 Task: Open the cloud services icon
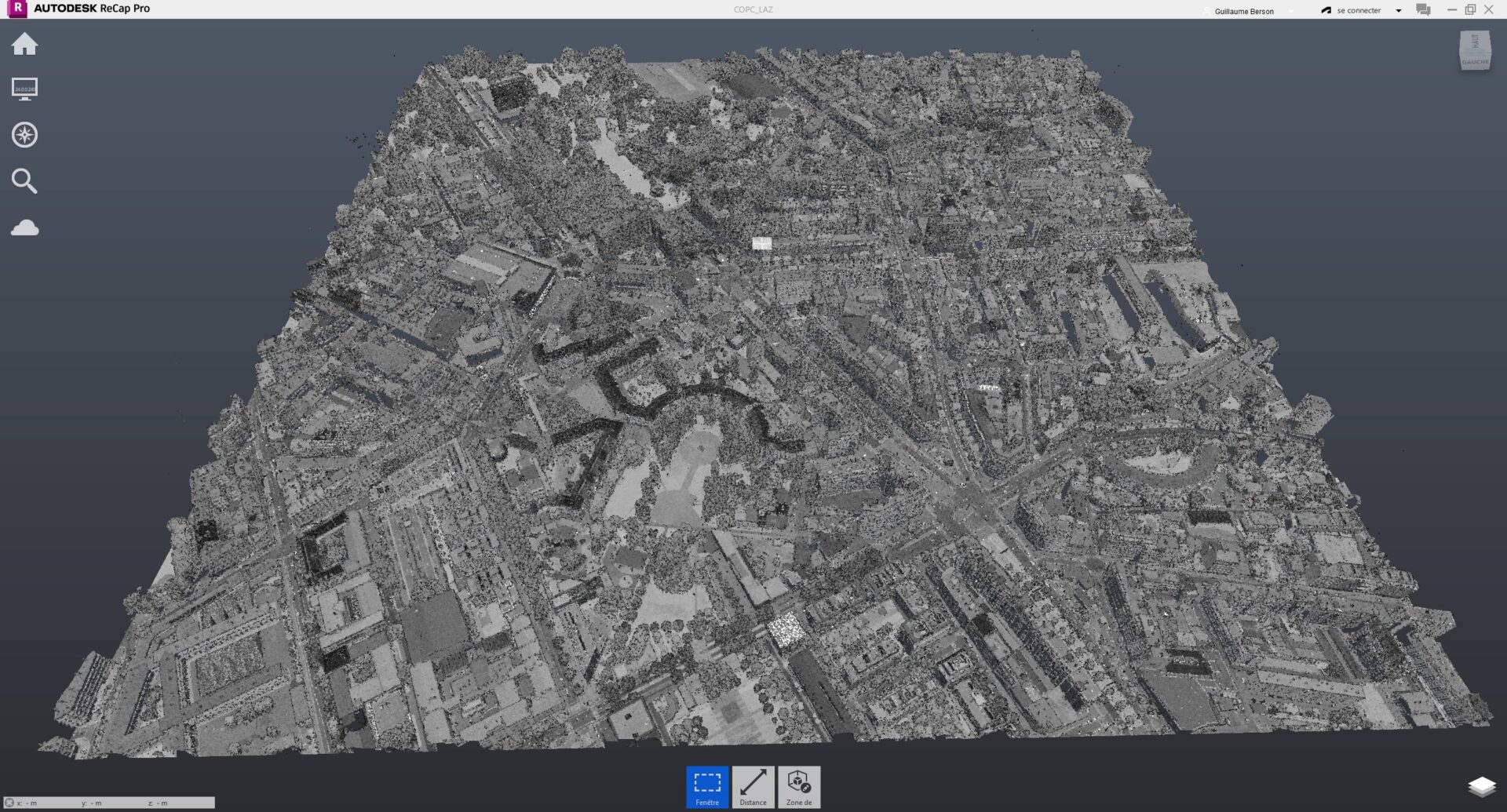point(24,228)
